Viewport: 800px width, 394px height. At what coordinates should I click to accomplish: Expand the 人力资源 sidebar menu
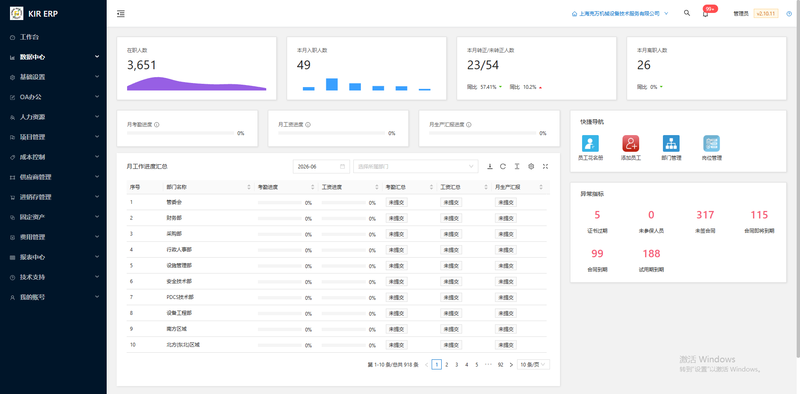(x=54, y=117)
